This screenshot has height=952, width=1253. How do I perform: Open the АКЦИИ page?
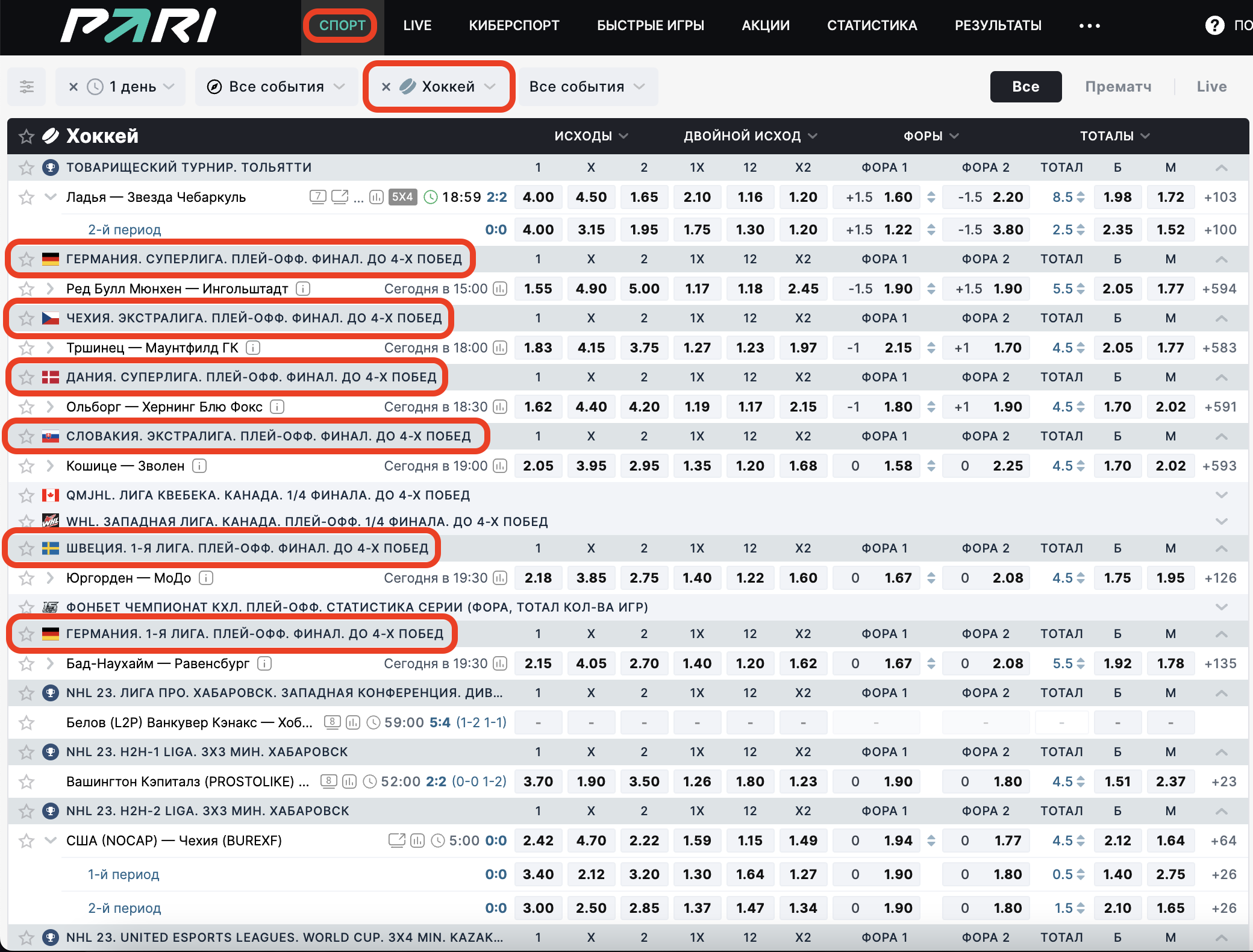point(766,25)
